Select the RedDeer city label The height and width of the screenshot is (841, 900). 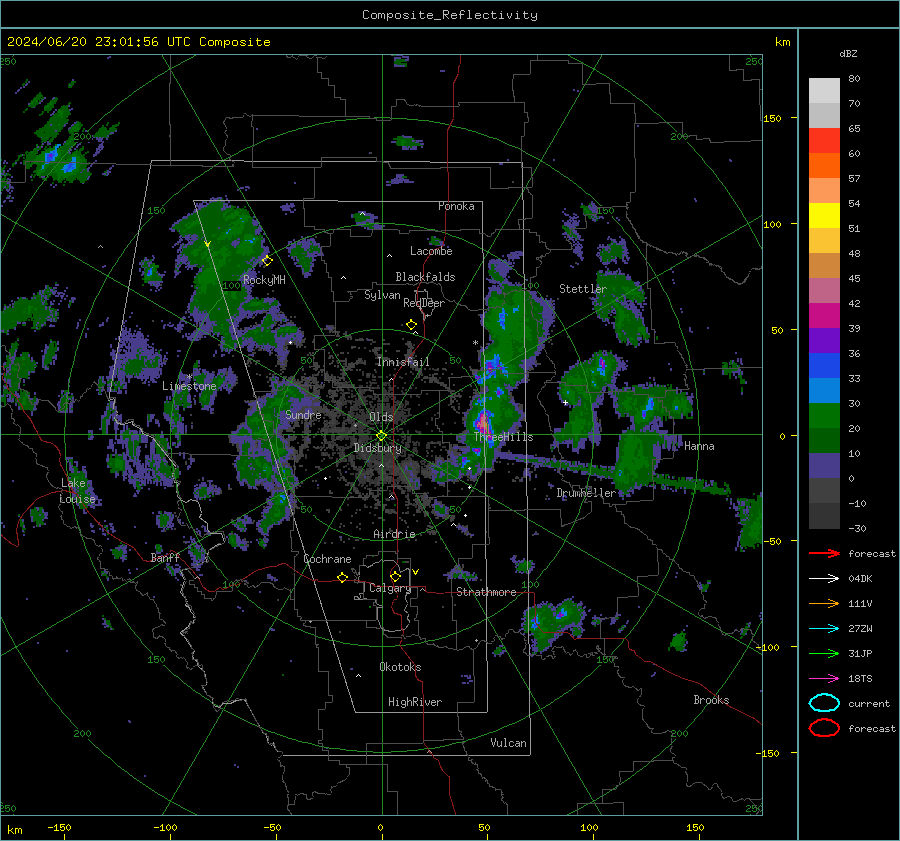click(x=424, y=303)
